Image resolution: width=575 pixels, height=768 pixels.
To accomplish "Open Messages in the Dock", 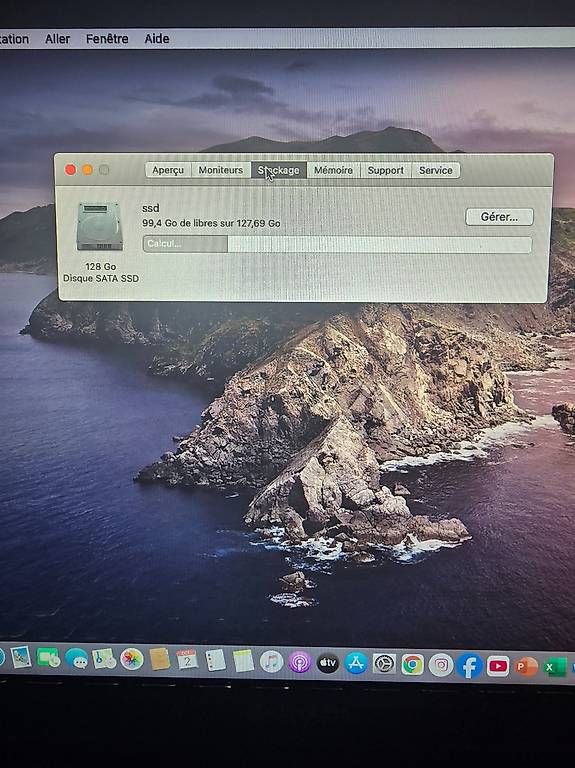I will pyautogui.click(x=76, y=659).
